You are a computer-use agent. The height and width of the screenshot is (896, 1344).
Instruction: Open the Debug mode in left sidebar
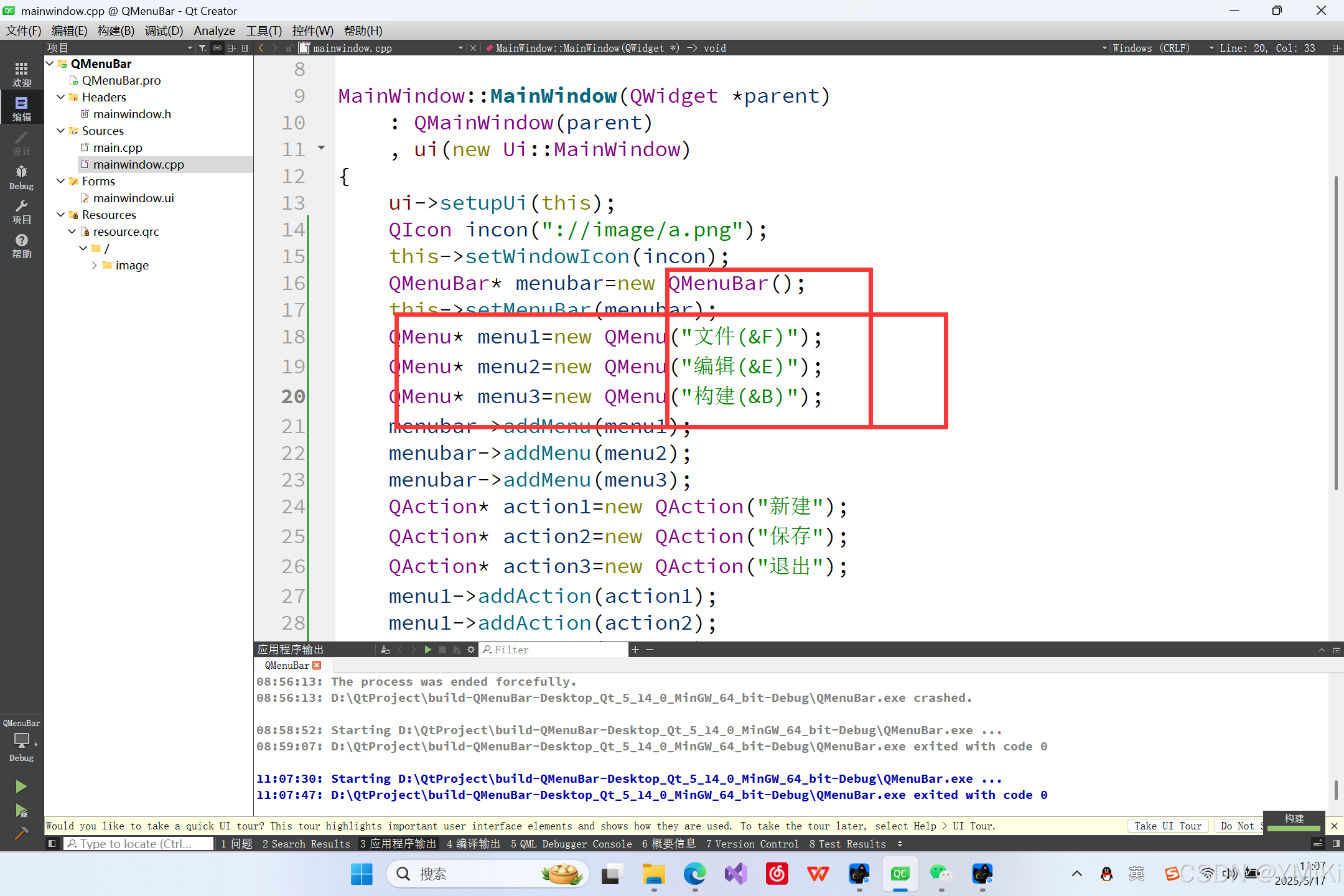(21, 177)
